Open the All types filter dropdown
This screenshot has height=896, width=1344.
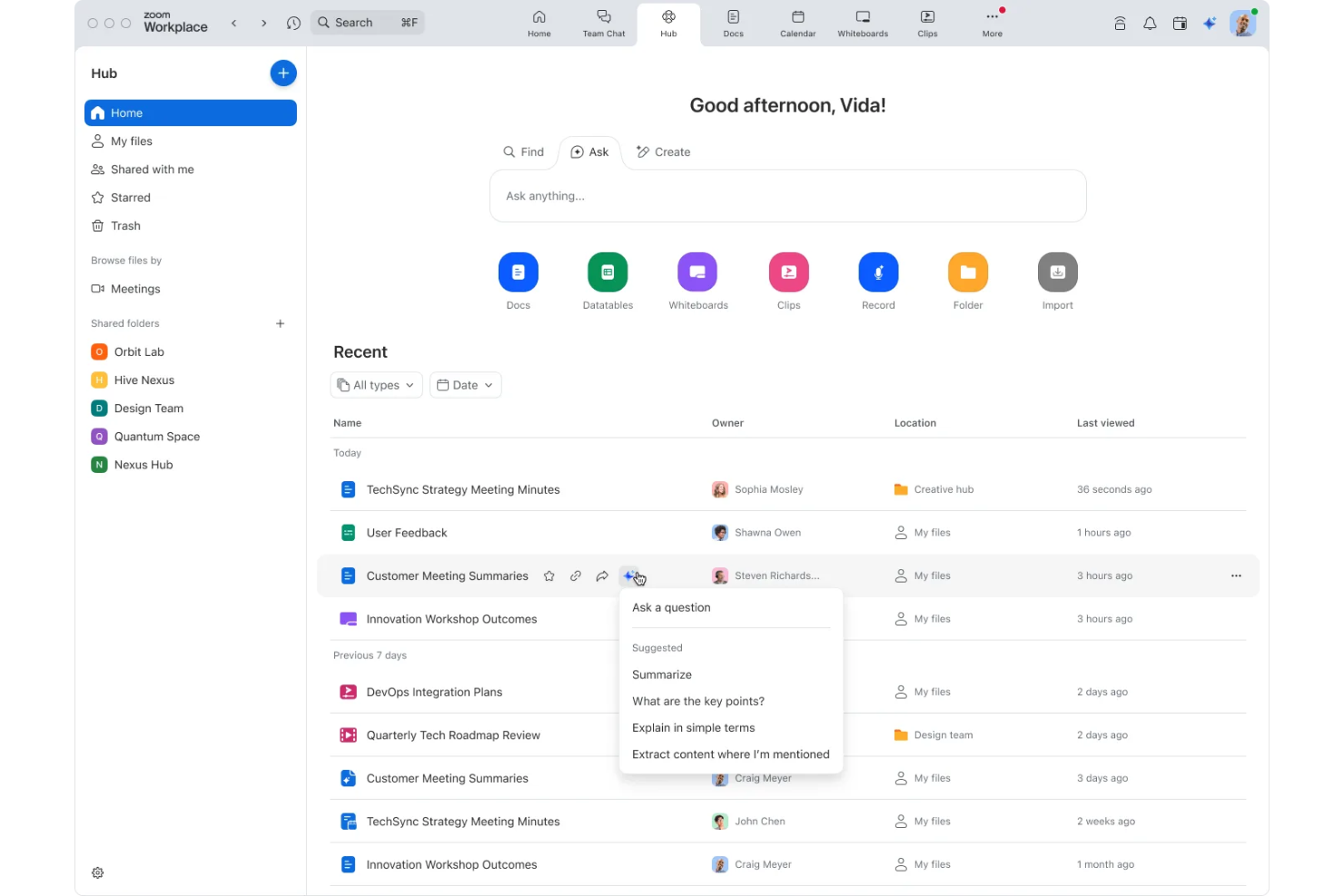coord(376,385)
